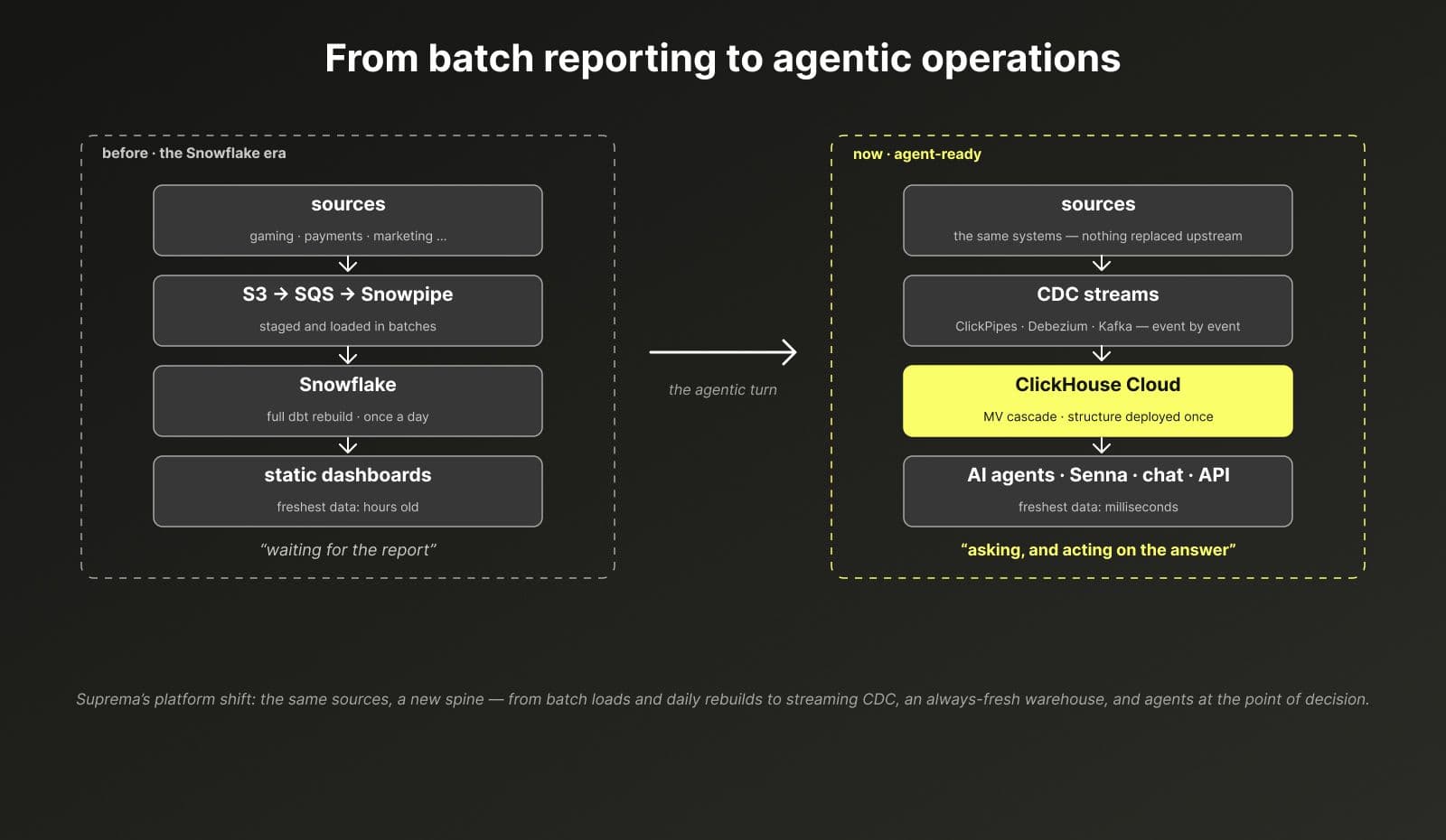Click 'full dbt rebuild · once a day' text
Image resolution: width=1446 pixels, height=840 pixels.
[348, 416]
